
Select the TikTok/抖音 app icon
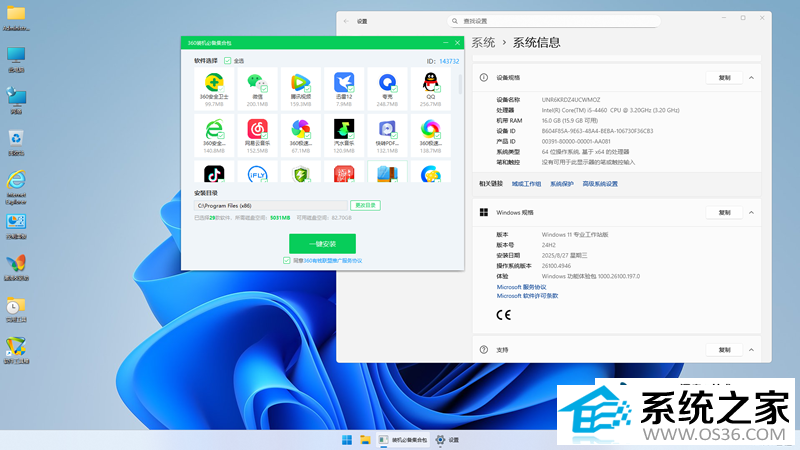pos(214,174)
